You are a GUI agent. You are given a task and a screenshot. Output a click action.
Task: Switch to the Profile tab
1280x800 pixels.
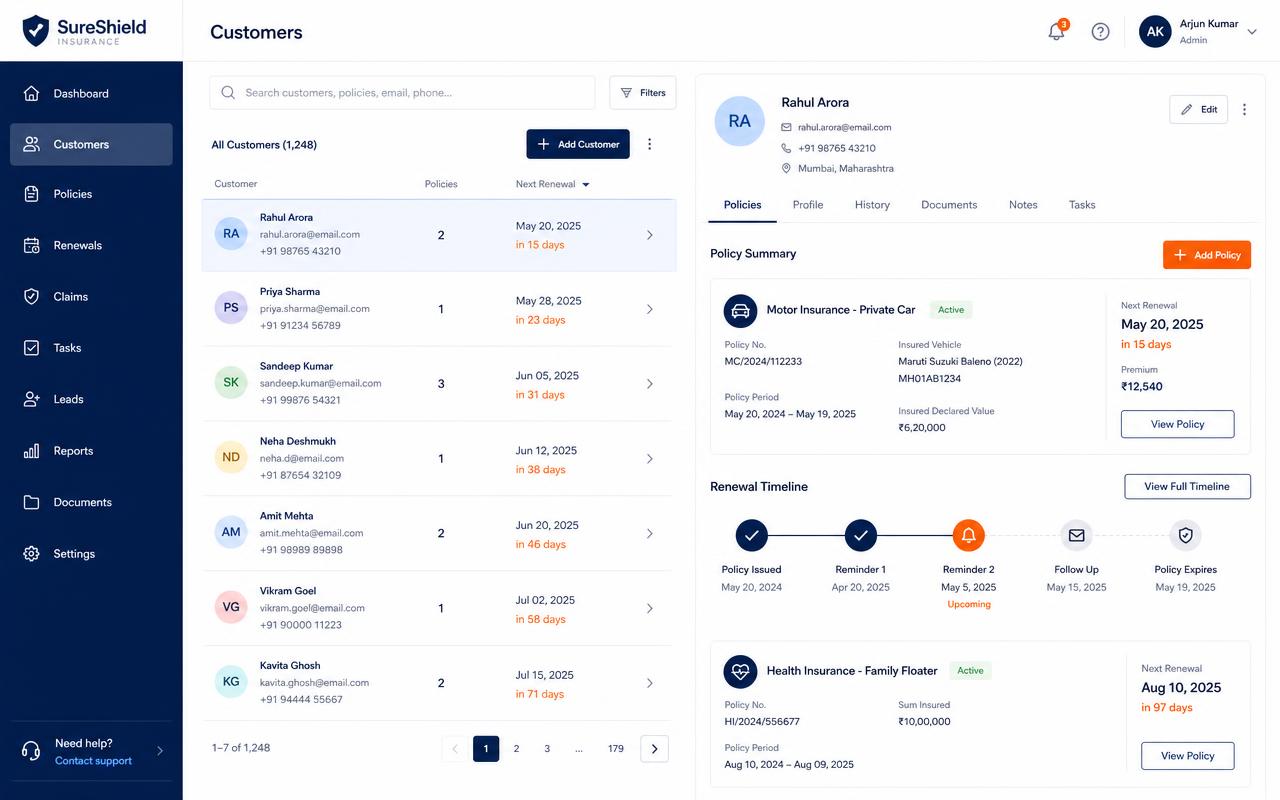(x=808, y=205)
